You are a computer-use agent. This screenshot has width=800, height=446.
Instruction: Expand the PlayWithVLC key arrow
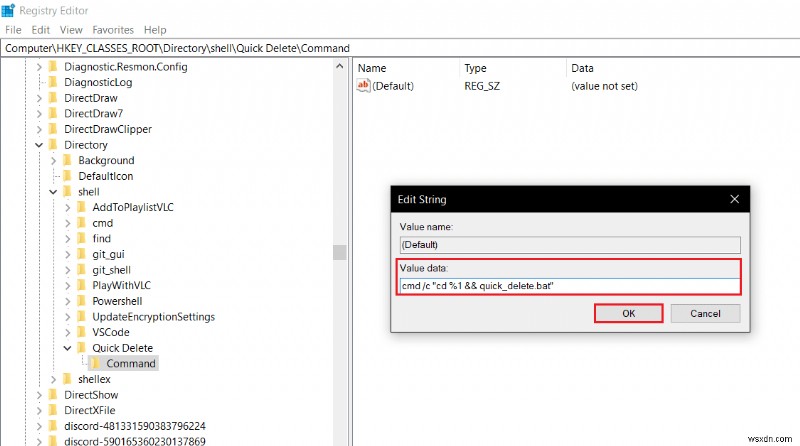point(68,286)
